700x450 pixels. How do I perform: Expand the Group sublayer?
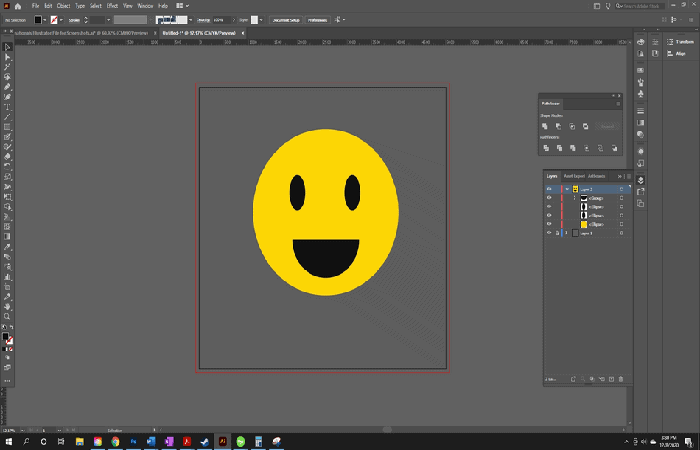(x=575, y=198)
